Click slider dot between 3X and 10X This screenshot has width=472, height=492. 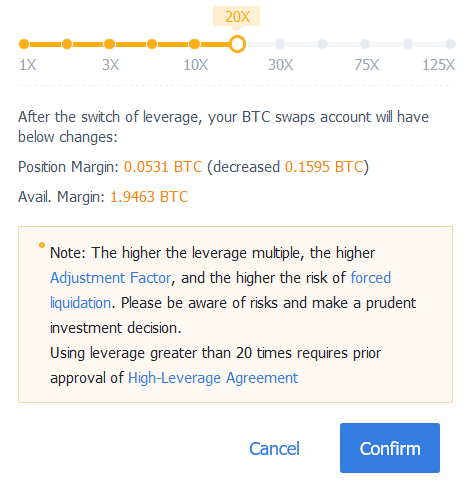pos(152,44)
